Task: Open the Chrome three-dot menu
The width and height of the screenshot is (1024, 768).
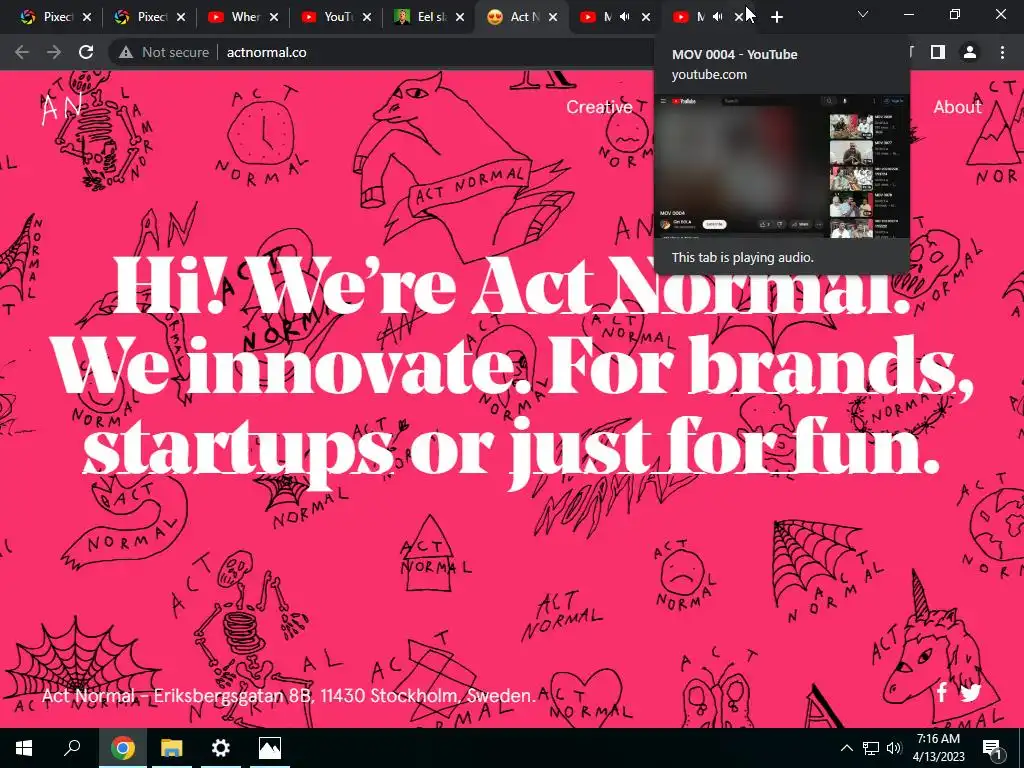Action: (x=1002, y=52)
